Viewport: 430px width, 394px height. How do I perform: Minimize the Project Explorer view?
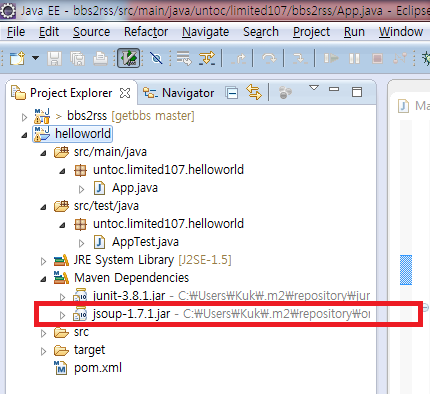point(334,89)
